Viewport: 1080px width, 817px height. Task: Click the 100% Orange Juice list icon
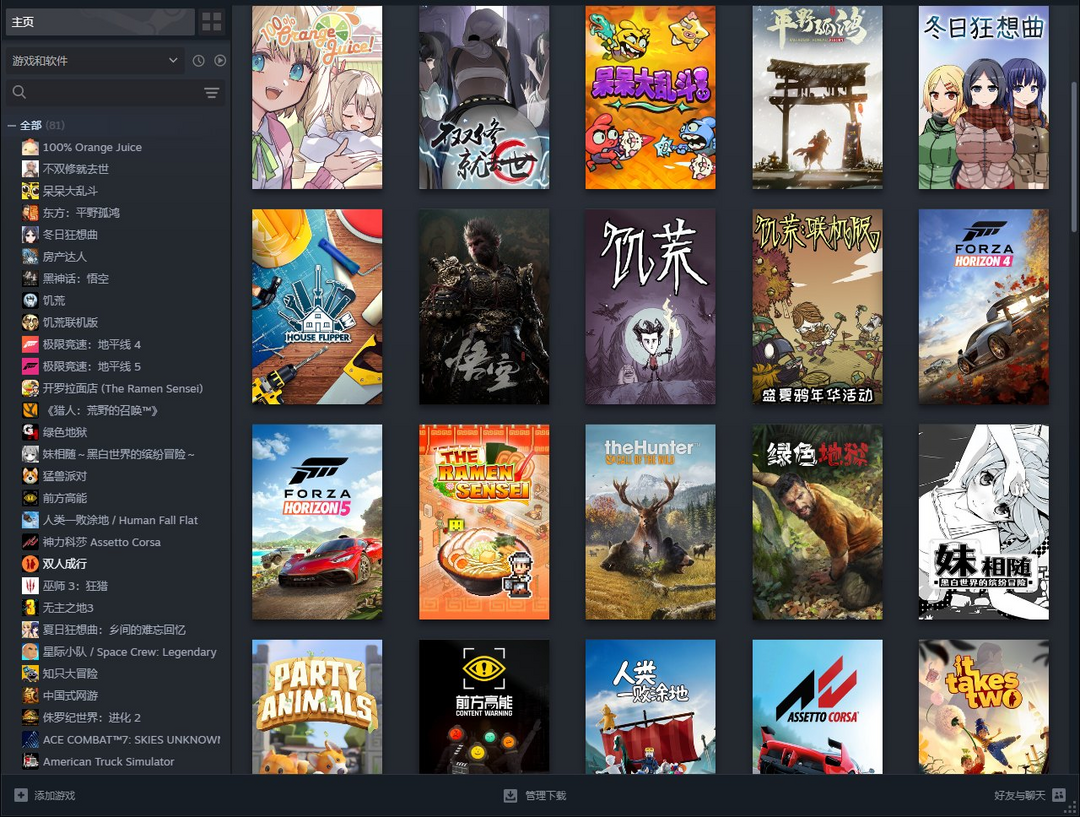coord(30,147)
